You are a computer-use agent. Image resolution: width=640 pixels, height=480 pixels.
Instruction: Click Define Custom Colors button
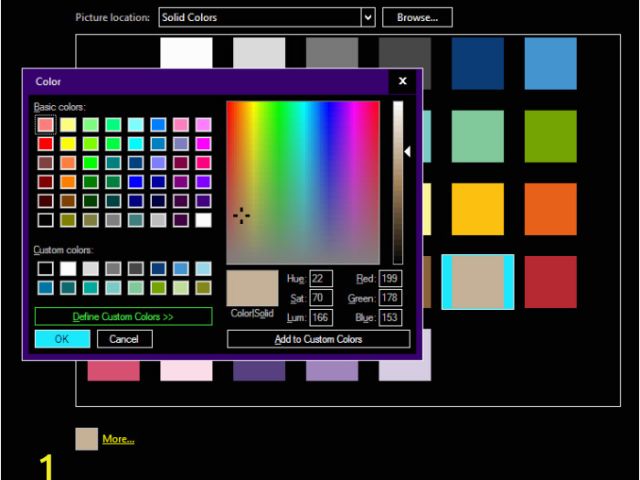123,316
